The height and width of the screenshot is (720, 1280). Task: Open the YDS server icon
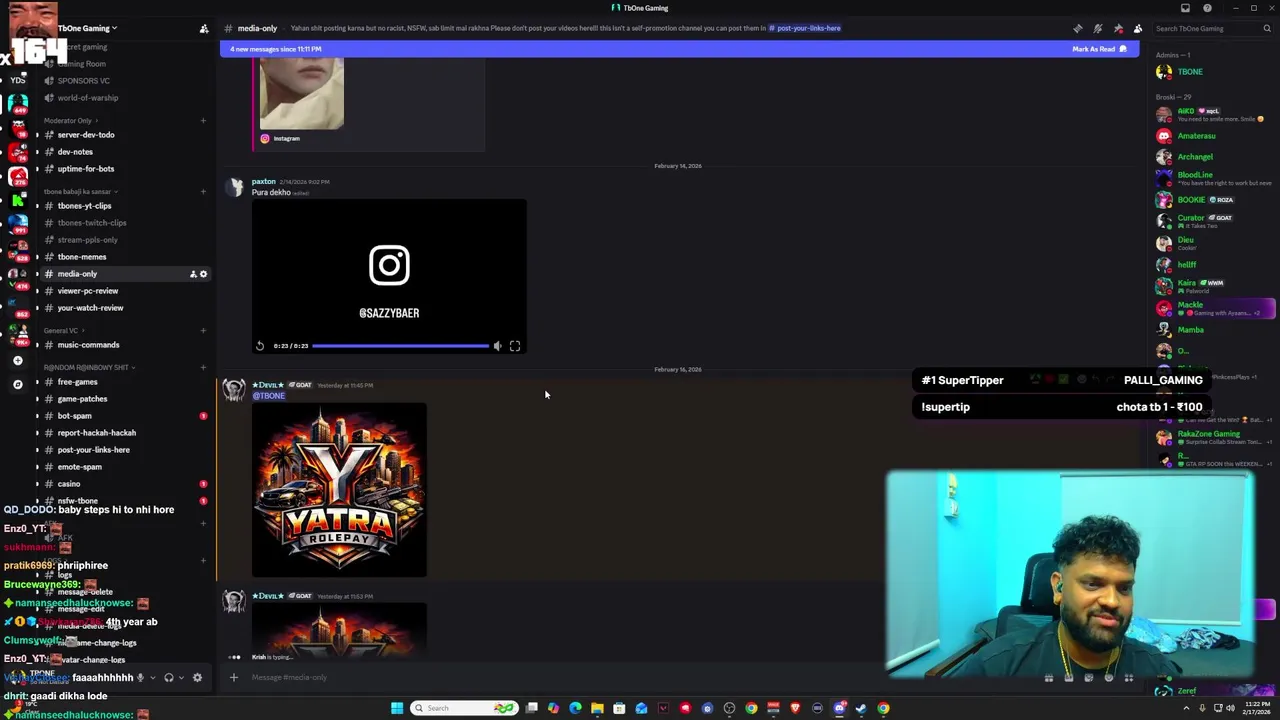[x=17, y=80]
